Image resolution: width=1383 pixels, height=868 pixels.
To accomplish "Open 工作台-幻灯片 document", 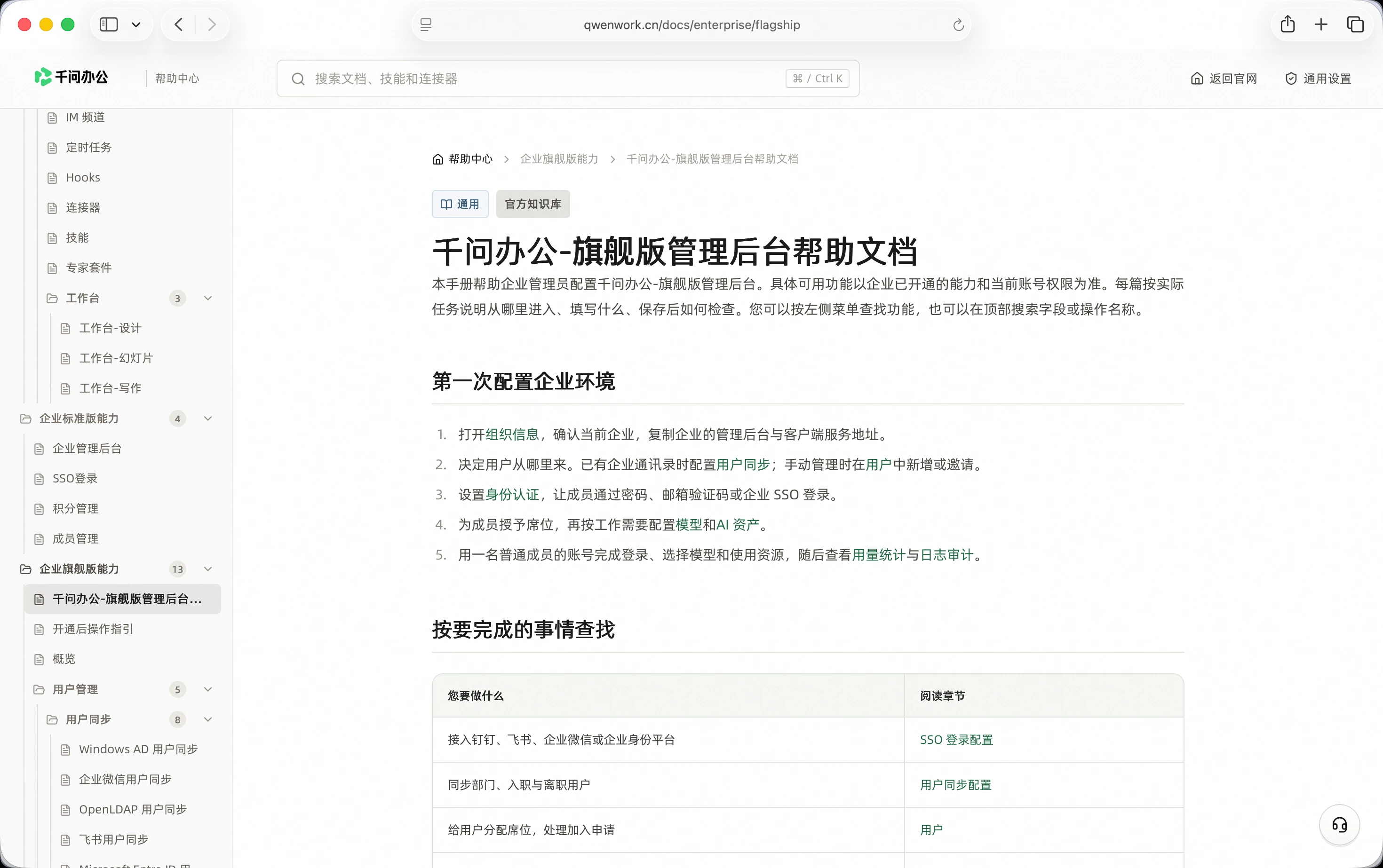I will [115, 358].
